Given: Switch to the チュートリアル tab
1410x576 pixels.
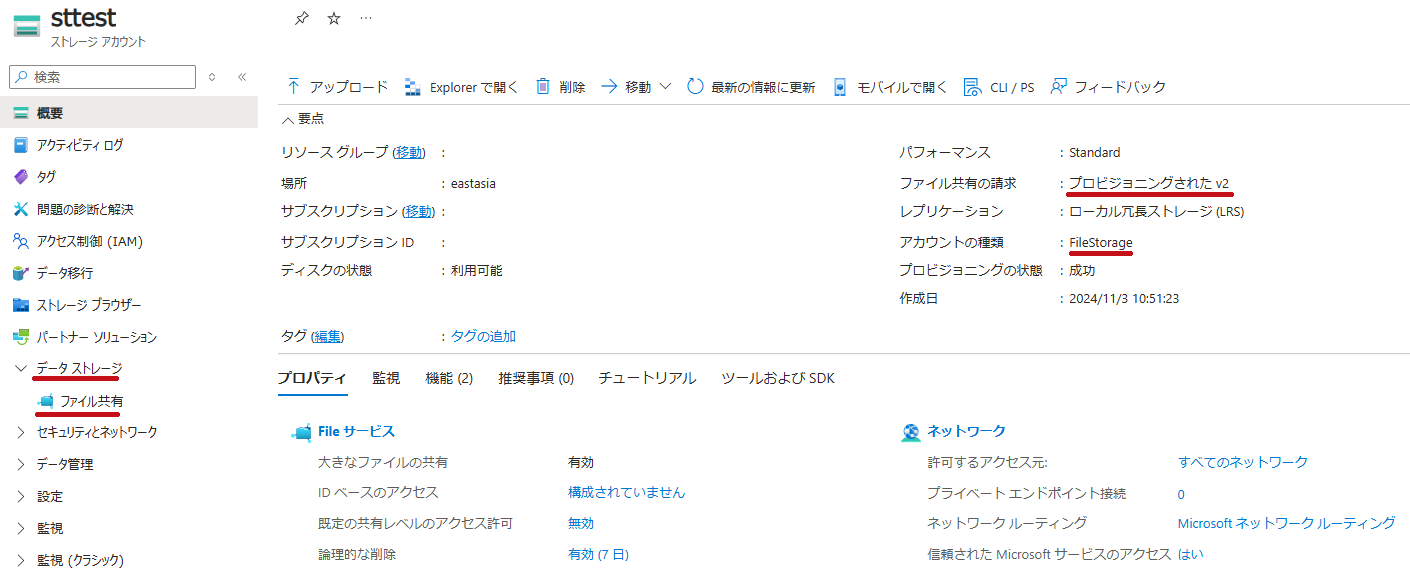Looking at the screenshot, I should point(647,378).
